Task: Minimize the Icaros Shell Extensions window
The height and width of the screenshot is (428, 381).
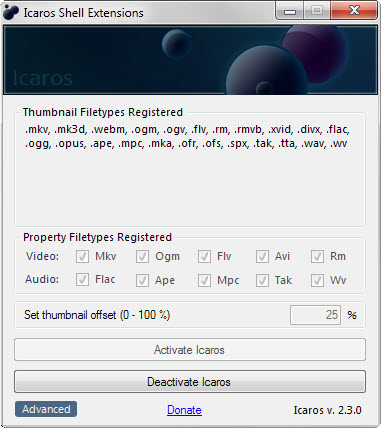Action: click(290, 11)
